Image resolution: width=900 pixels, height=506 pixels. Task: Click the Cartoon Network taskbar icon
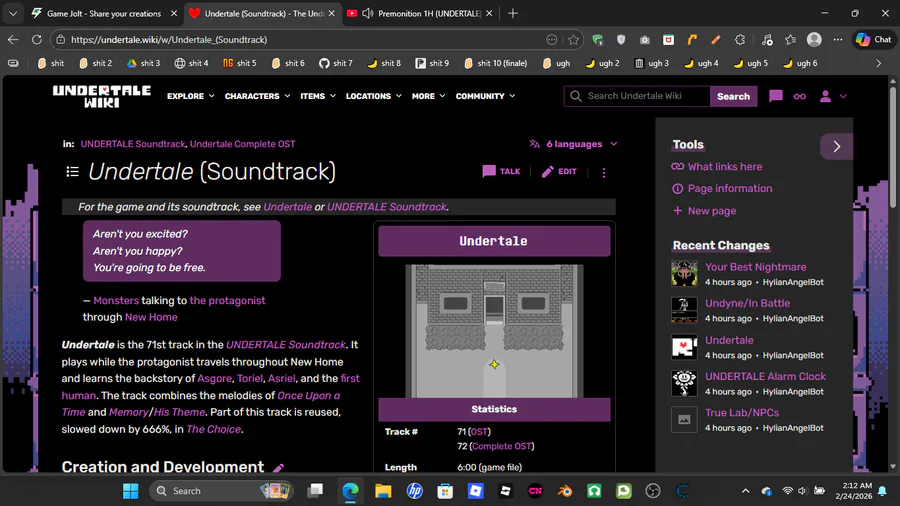(x=535, y=491)
